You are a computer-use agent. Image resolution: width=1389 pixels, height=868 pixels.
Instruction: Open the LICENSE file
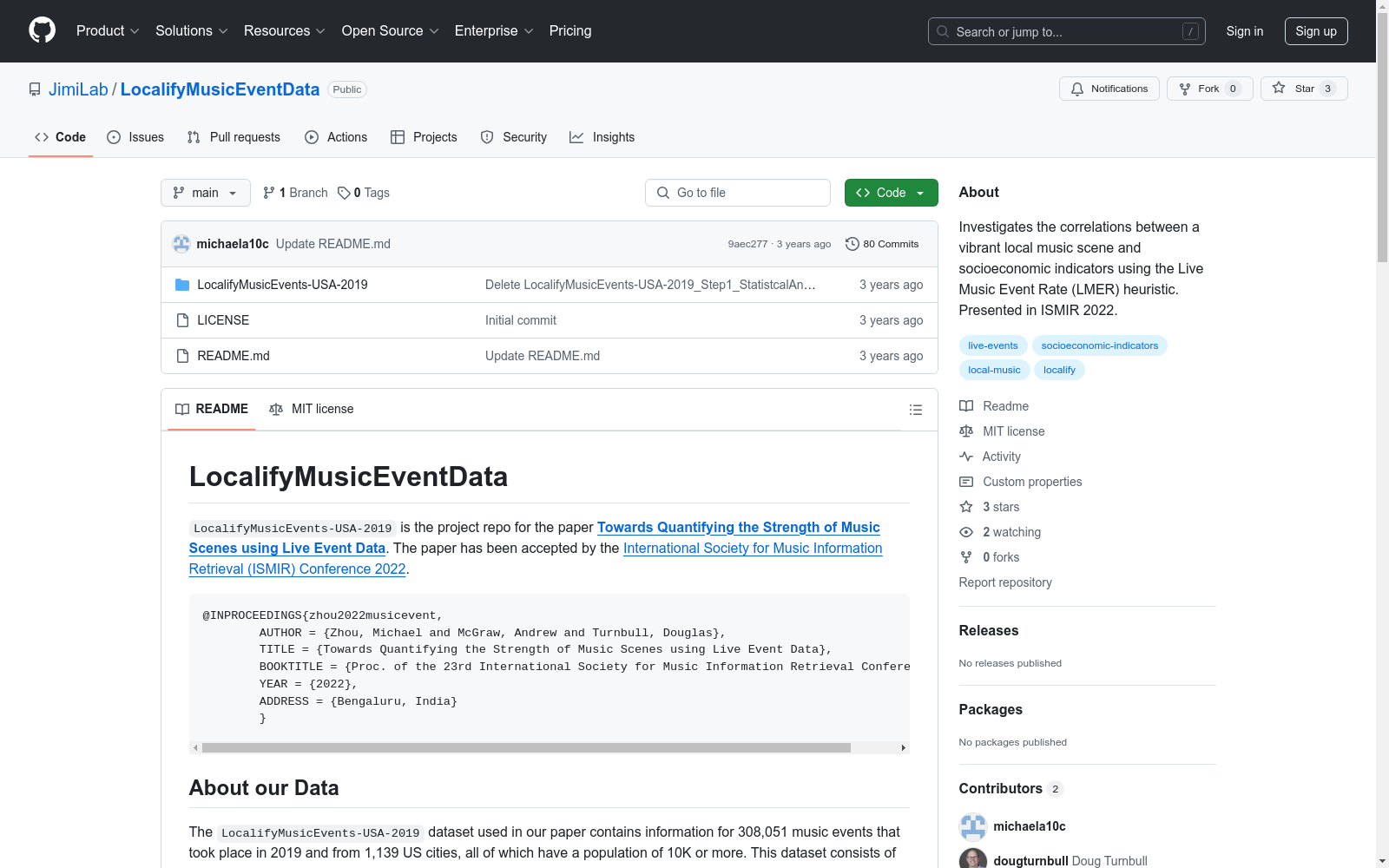click(x=223, y=320)
